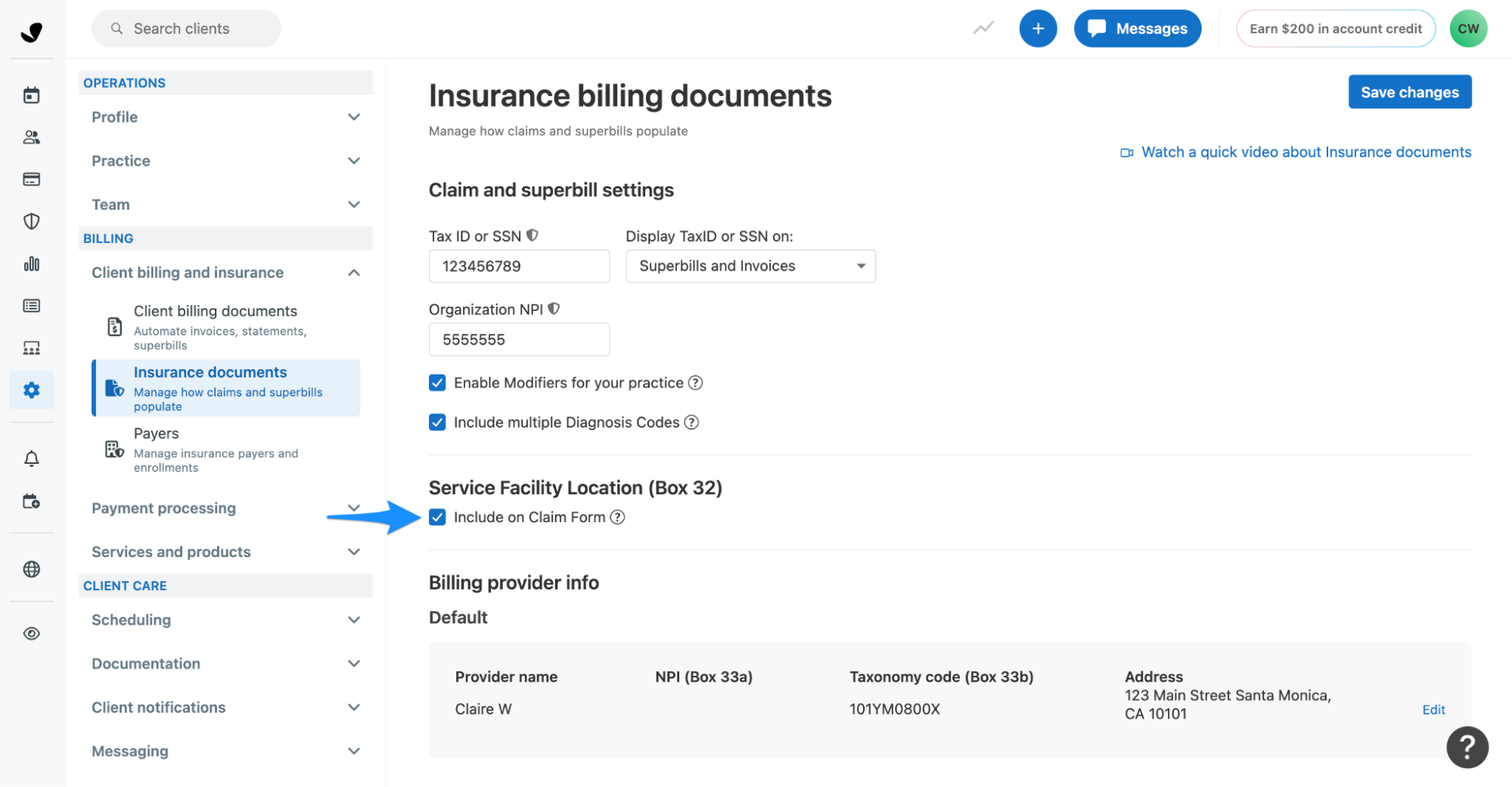Click the bird logo at top left

point(31,32)
